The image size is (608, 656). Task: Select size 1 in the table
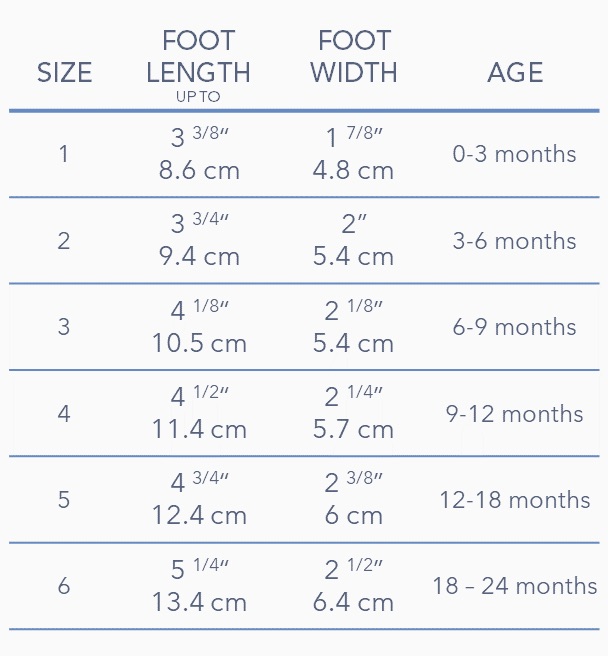pyautogui.click(x=64, y=154)
